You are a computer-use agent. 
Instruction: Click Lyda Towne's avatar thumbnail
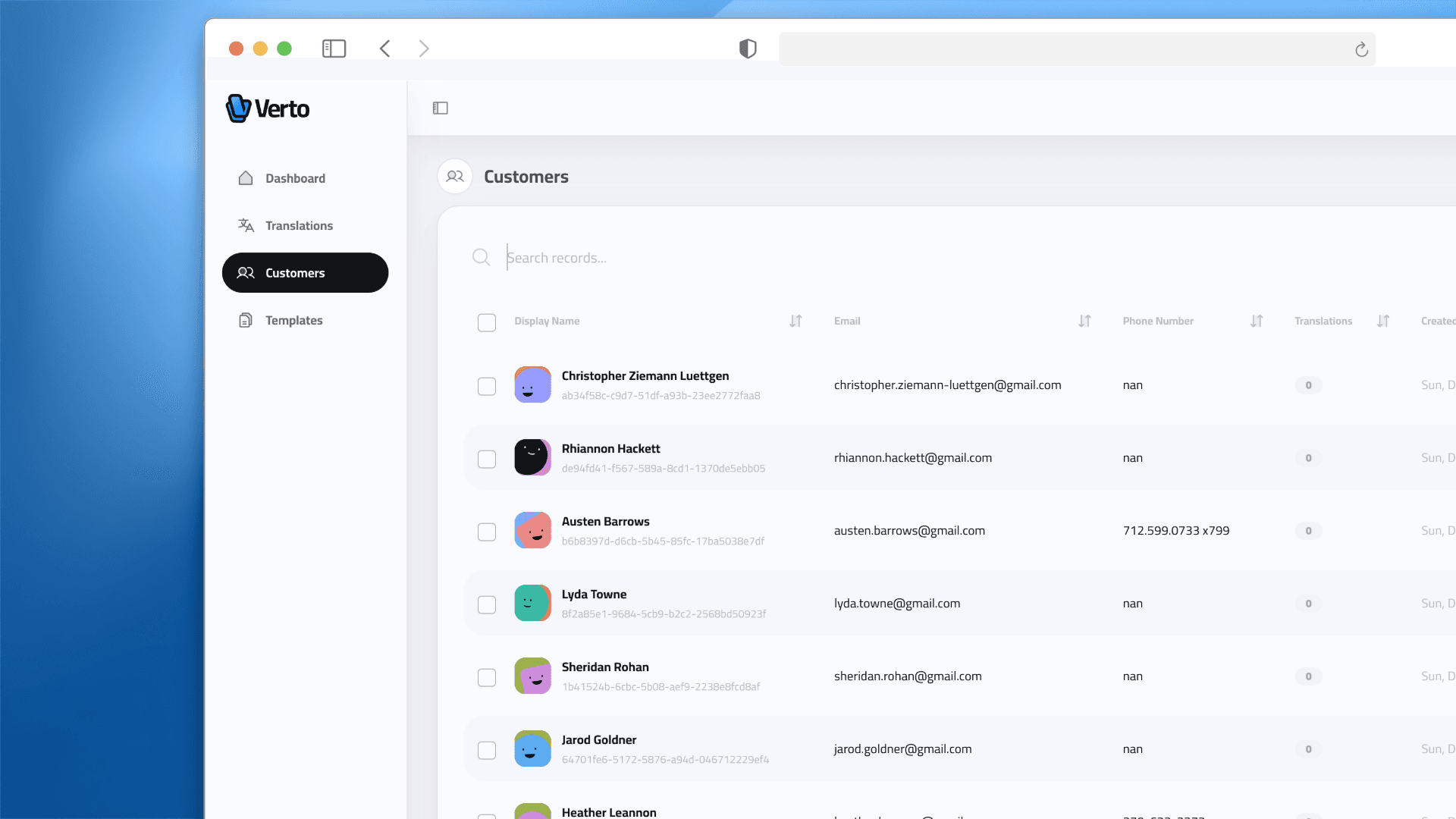(533, 603)
